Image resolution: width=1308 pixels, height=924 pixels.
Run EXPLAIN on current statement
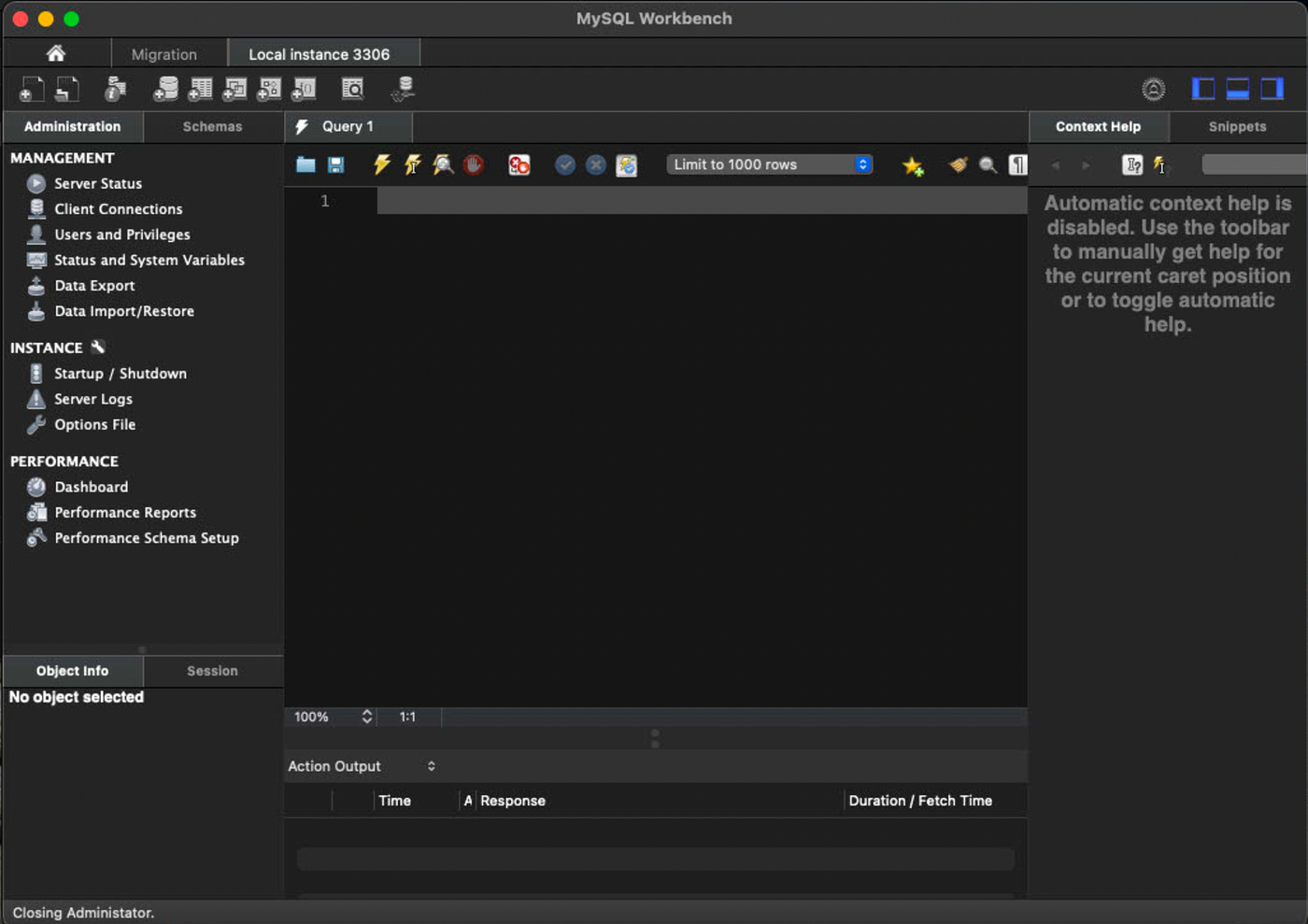tap(443, 165)
